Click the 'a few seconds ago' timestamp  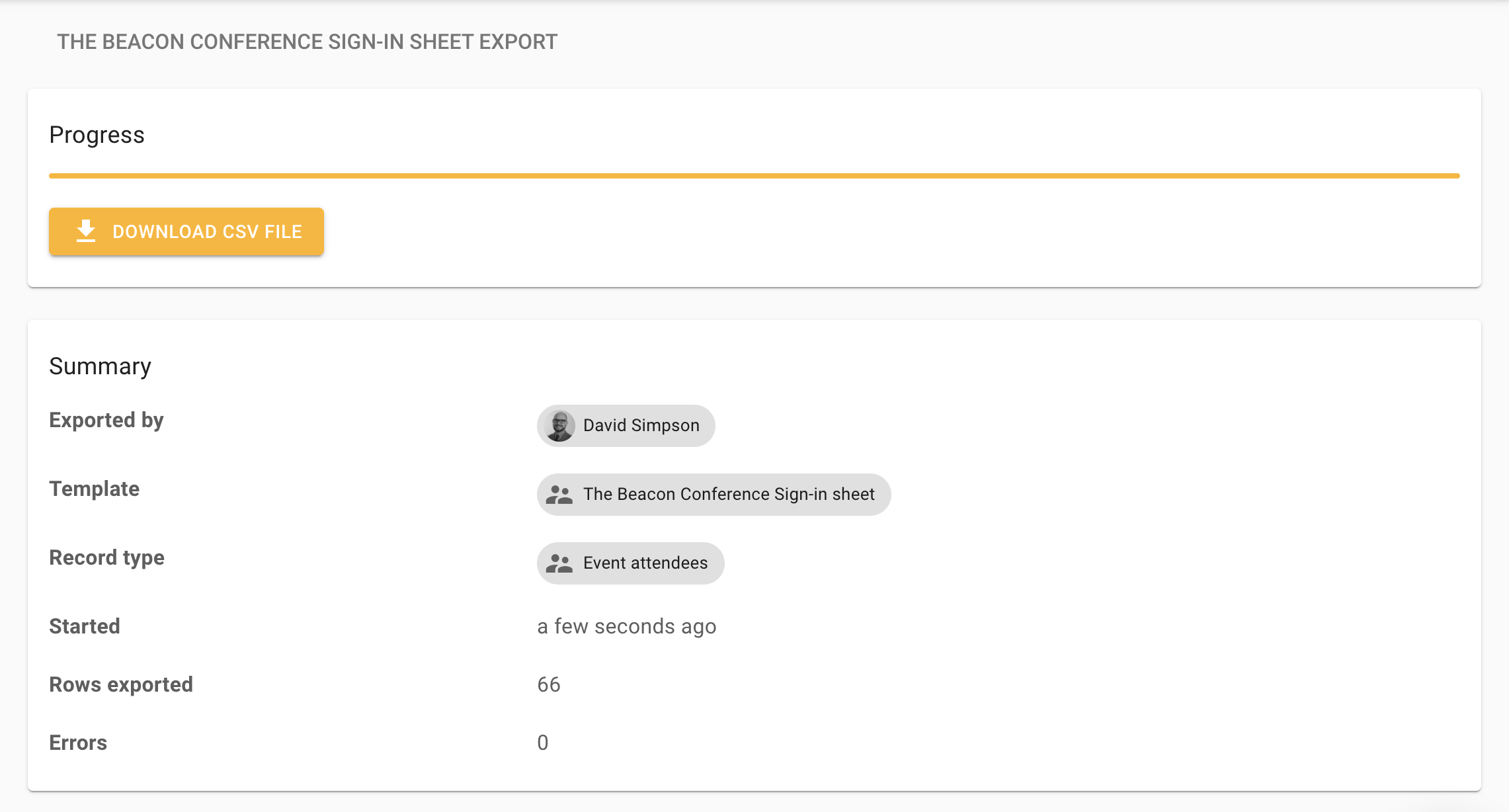[x=626, y=626]
